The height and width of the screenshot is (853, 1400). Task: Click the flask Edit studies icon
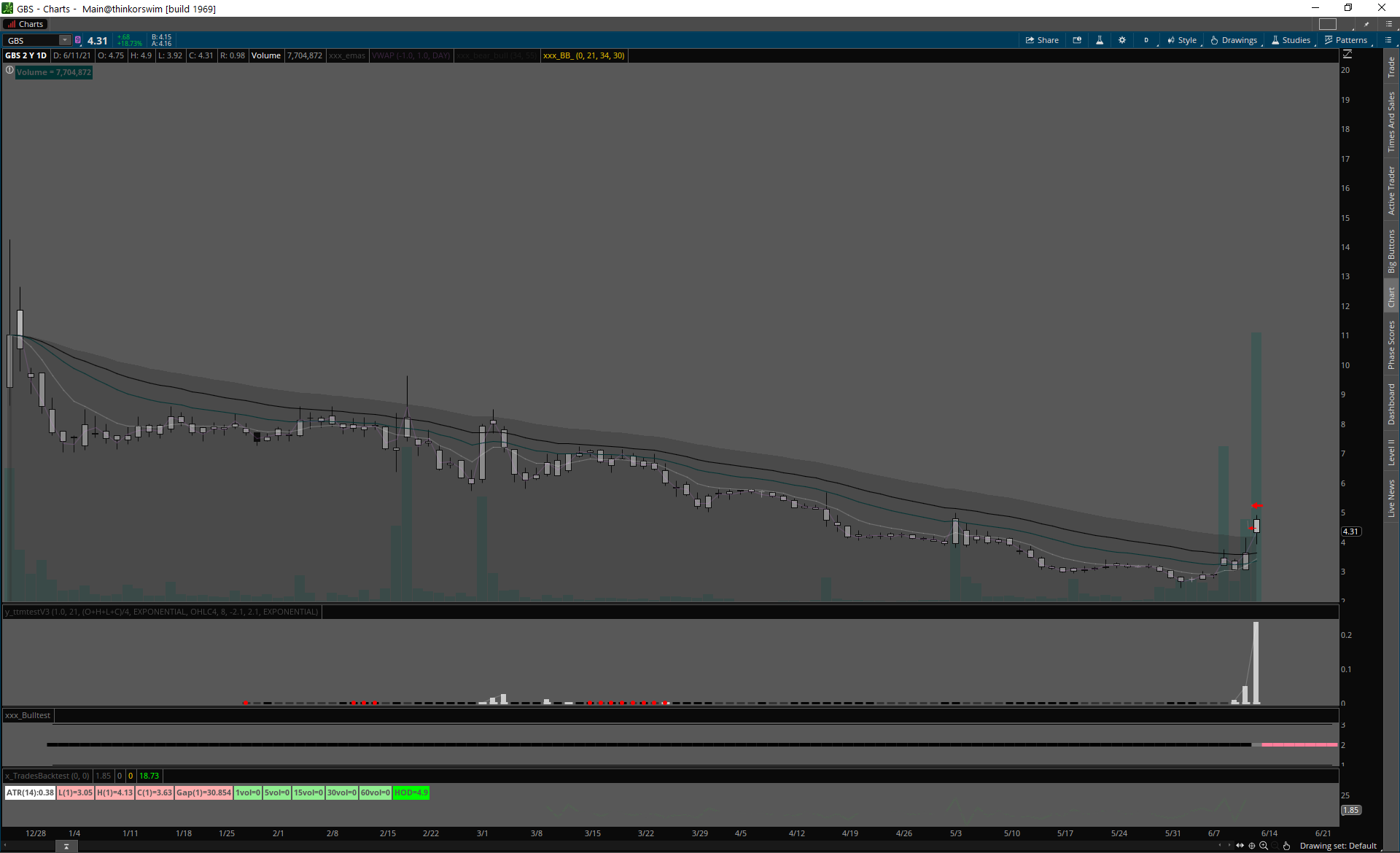[x=1100, y=40]
